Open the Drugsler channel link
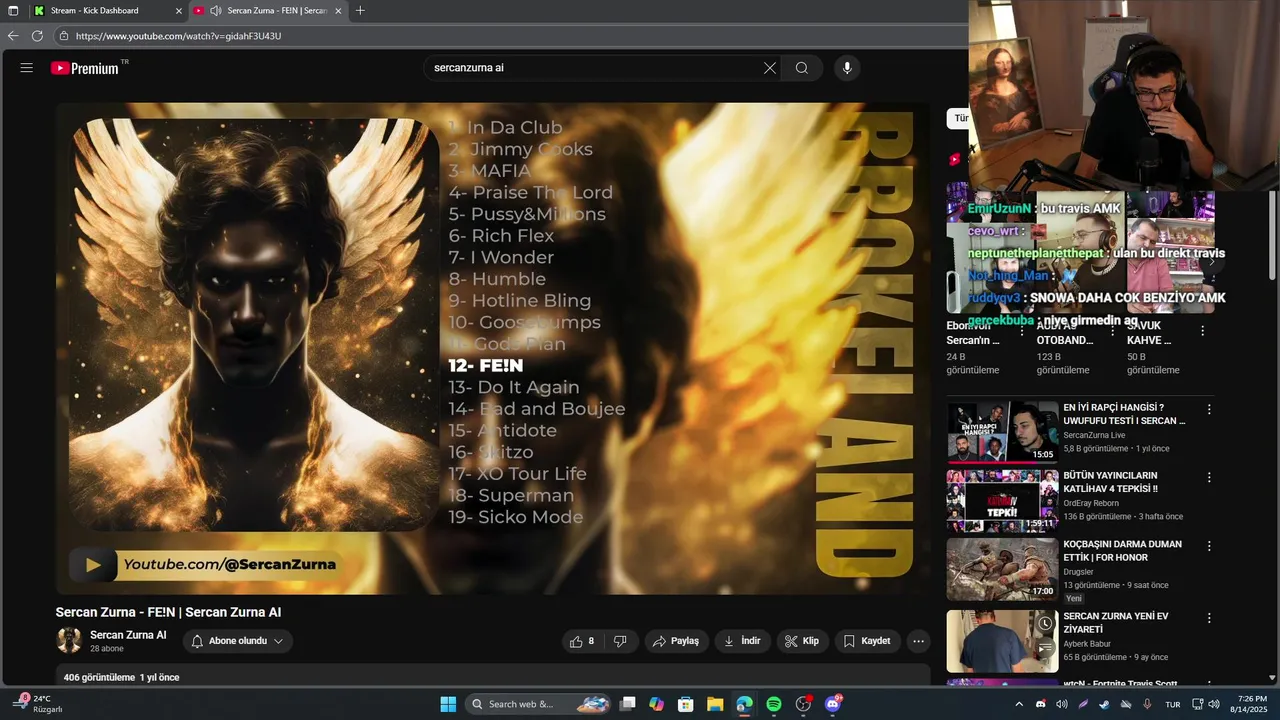 click(x=1079, y=572)
